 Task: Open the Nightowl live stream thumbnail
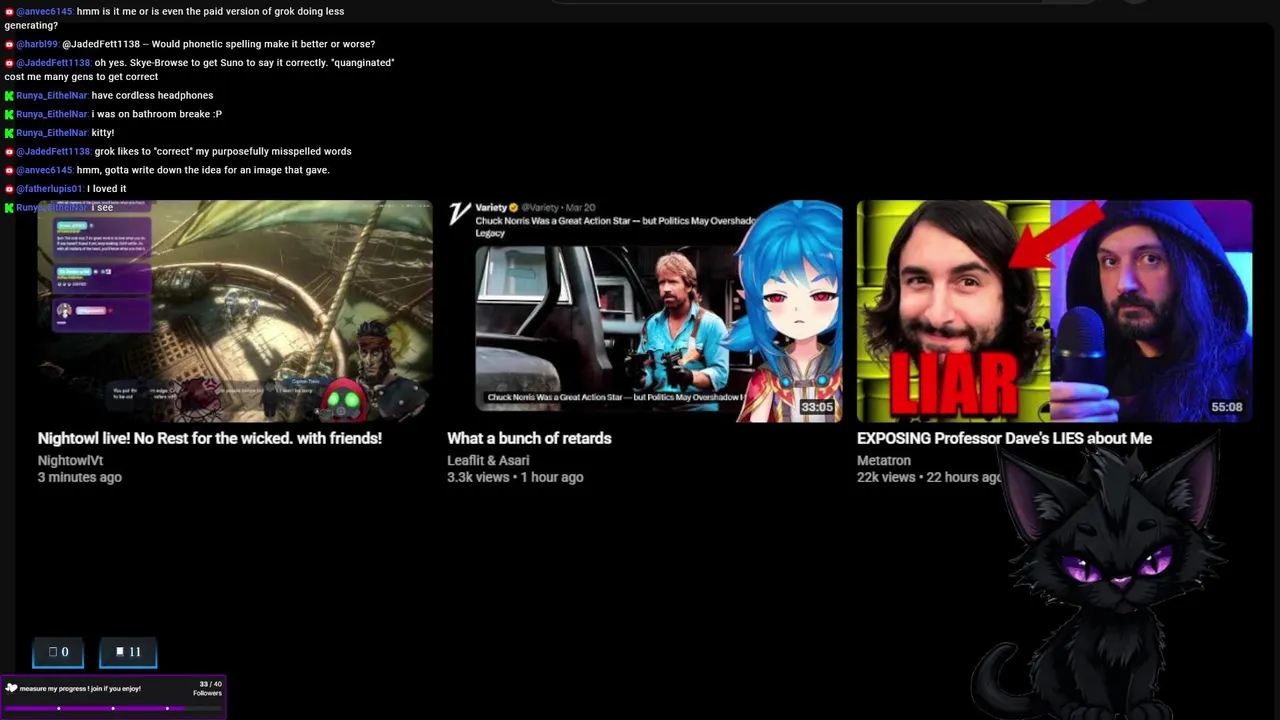click(235, 311)
